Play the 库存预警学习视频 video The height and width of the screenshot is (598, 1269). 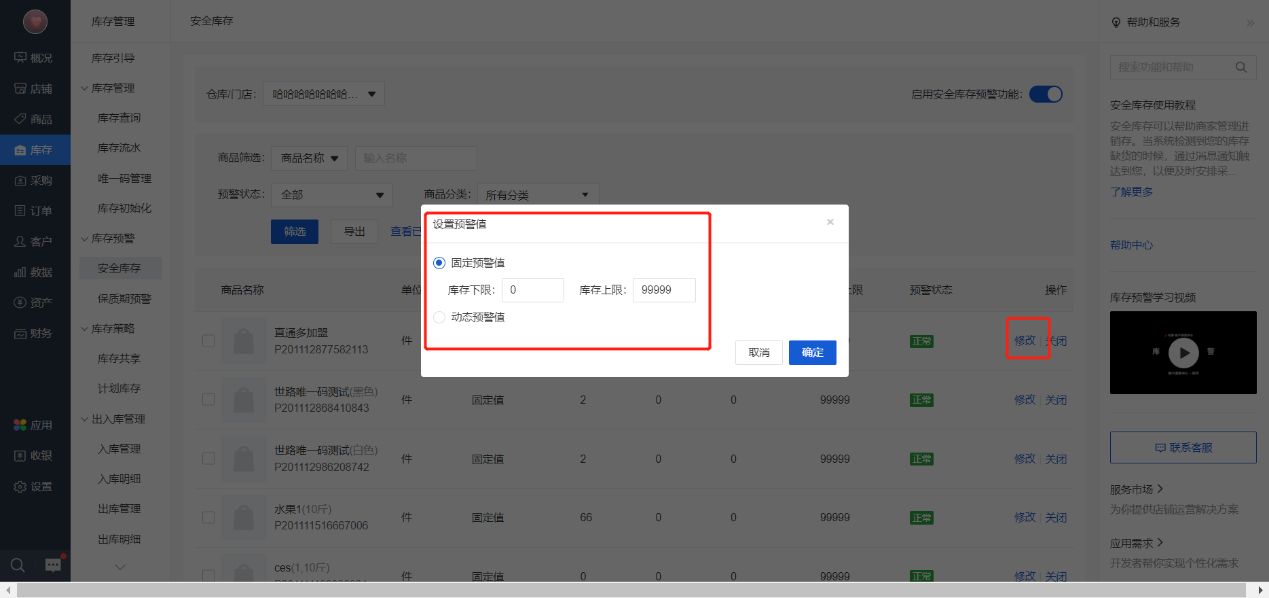[1183, 352]
